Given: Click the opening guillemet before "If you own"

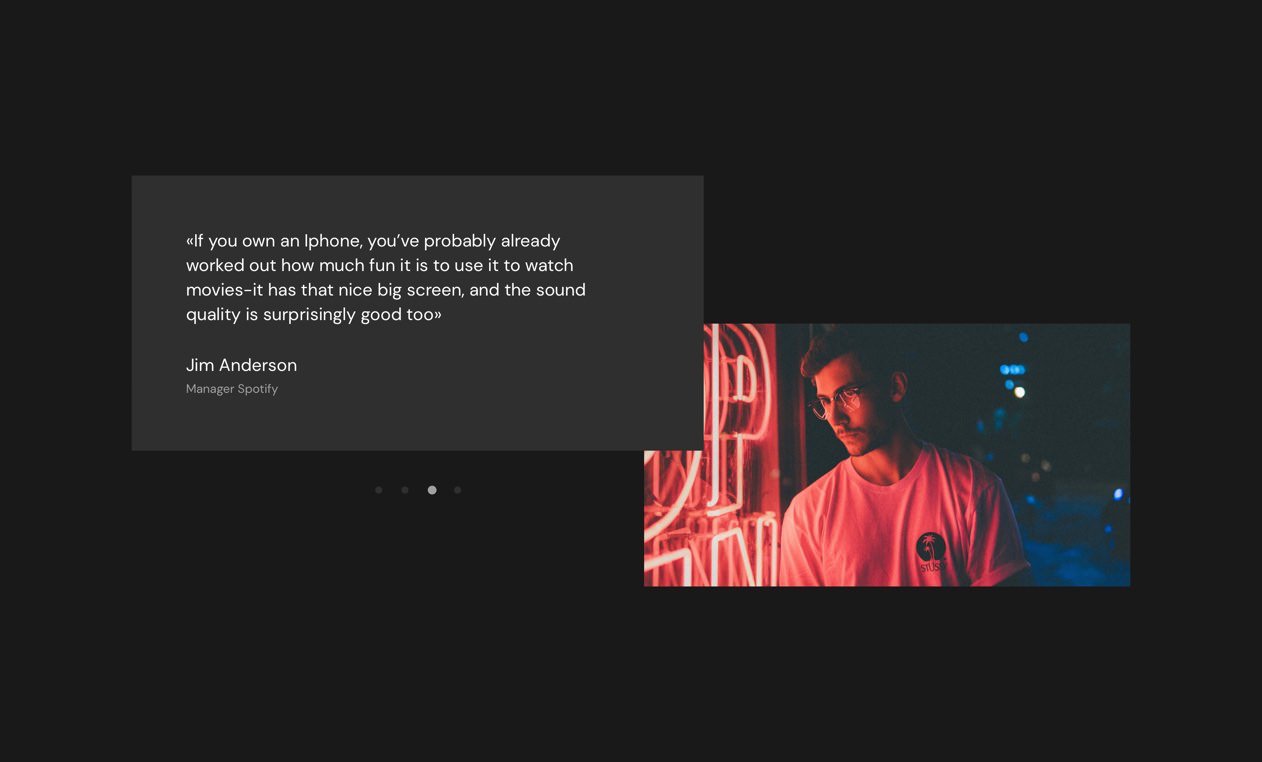Looking at the screenshot, I should (190, 241).
